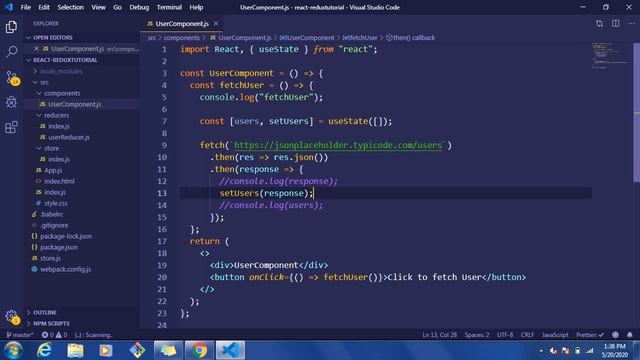Split the editor to the right
The height and width of the screenshot is (360, 640).
click(x=616, y=24)
